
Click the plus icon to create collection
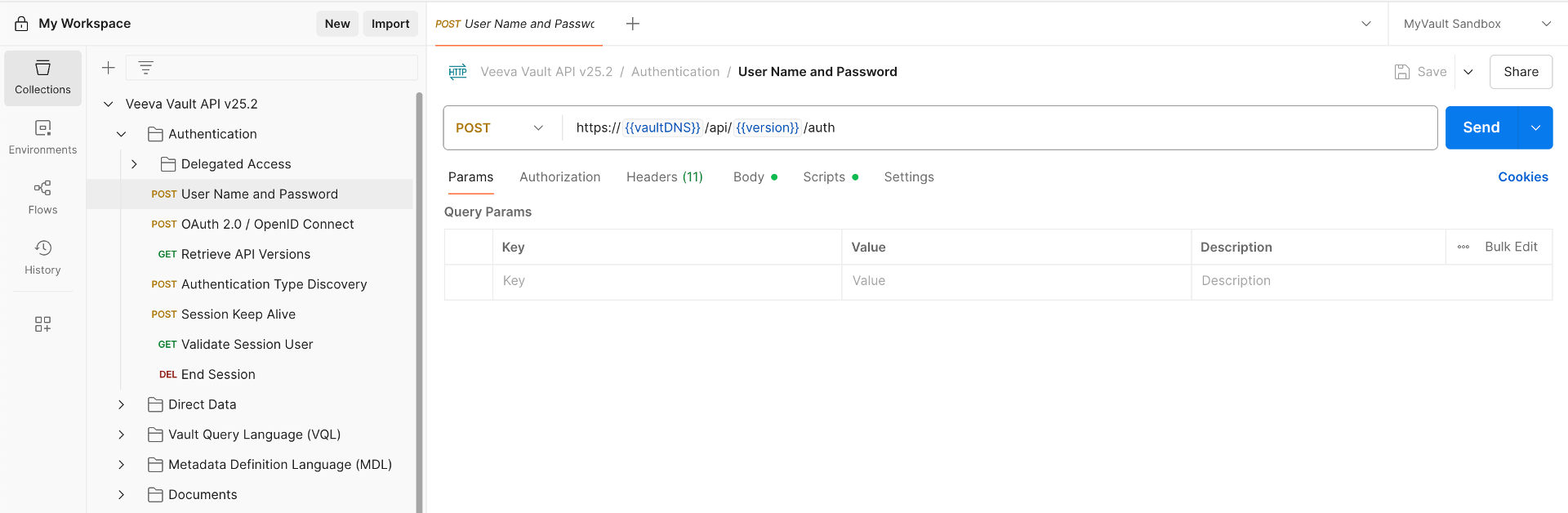[x=108, y=68]
